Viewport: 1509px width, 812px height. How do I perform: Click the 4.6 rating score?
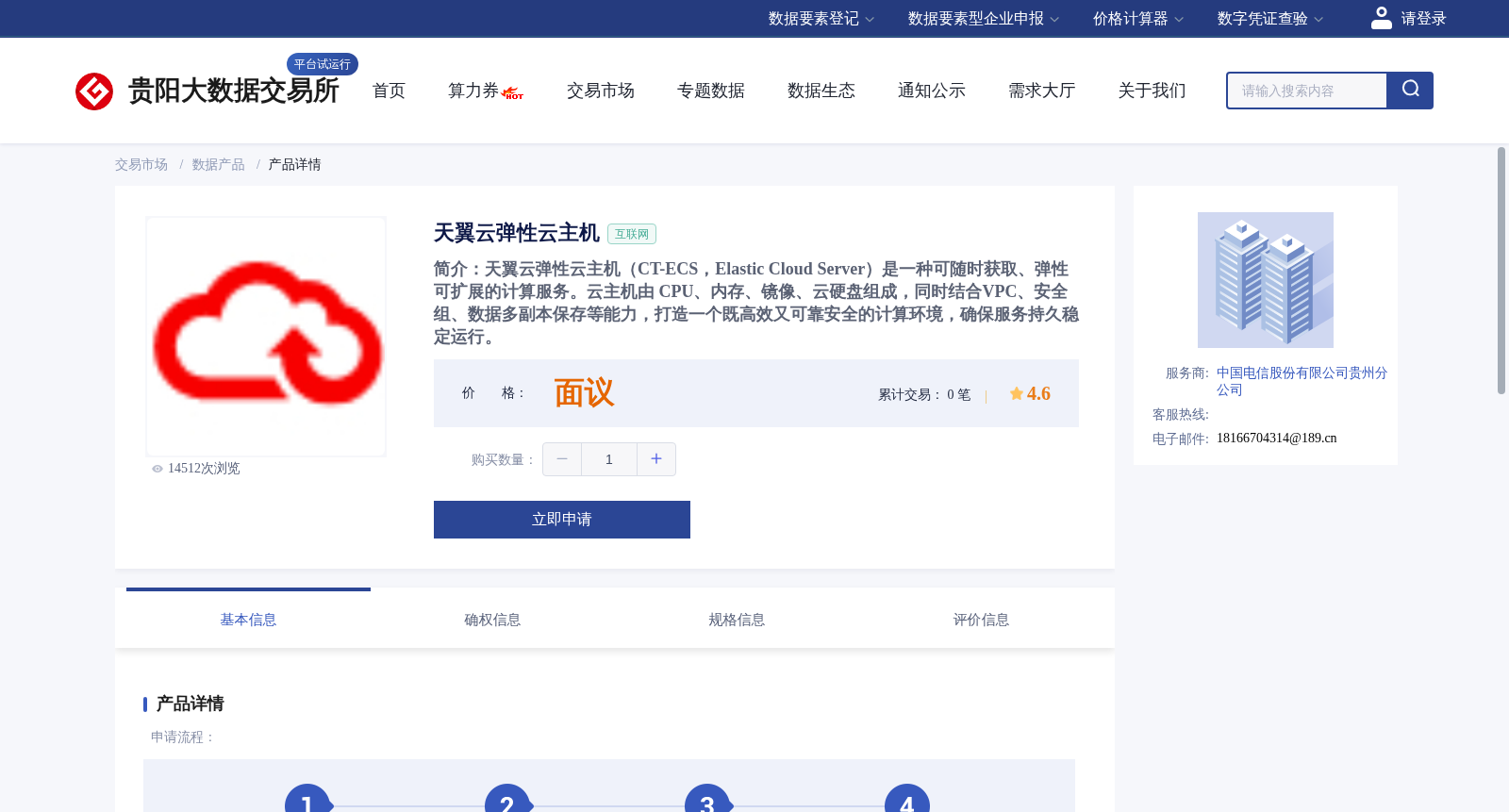pyautogui.click(x=1038, y=393)
